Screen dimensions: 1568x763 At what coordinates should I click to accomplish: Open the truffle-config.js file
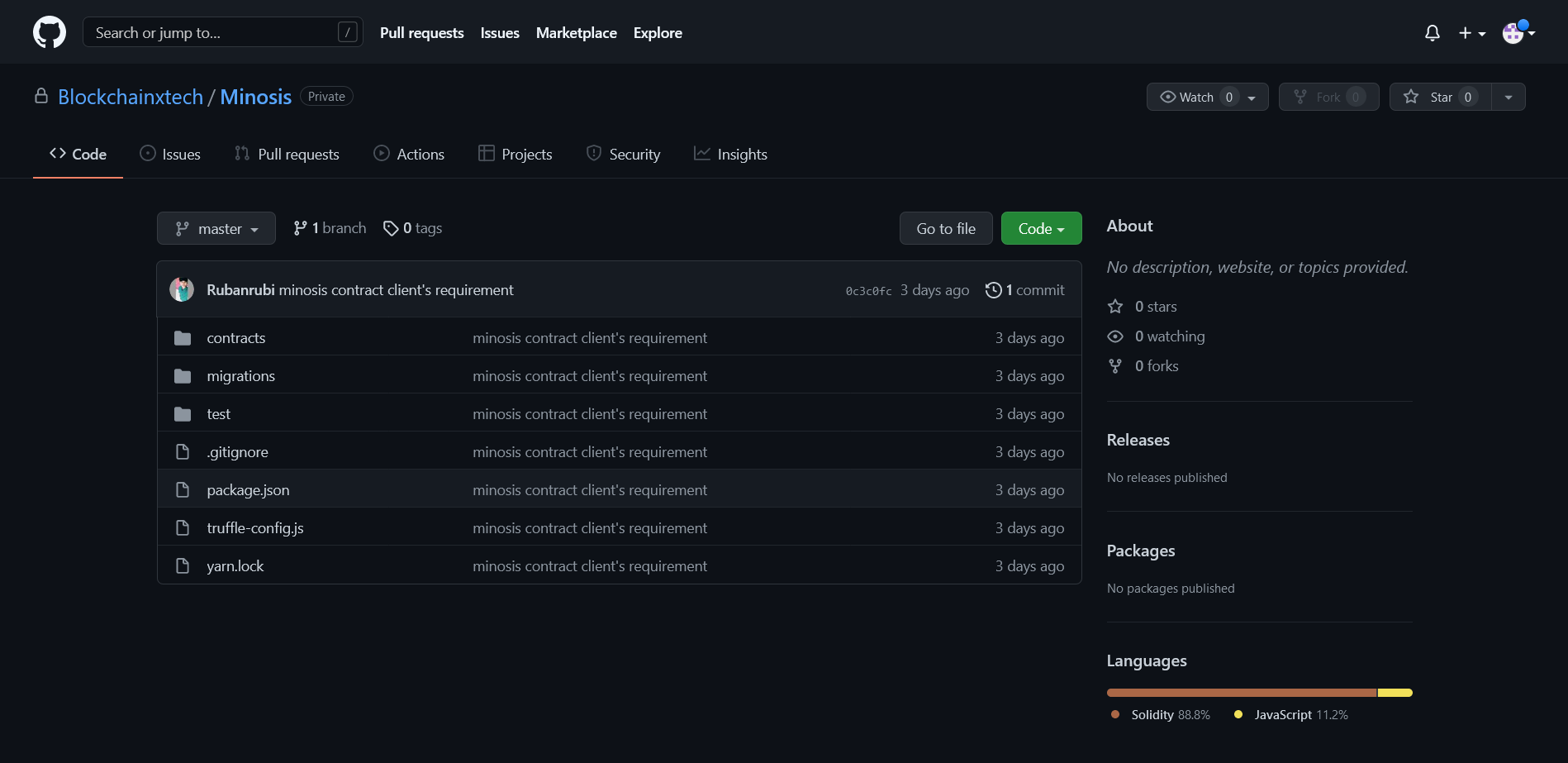(255, 528)
